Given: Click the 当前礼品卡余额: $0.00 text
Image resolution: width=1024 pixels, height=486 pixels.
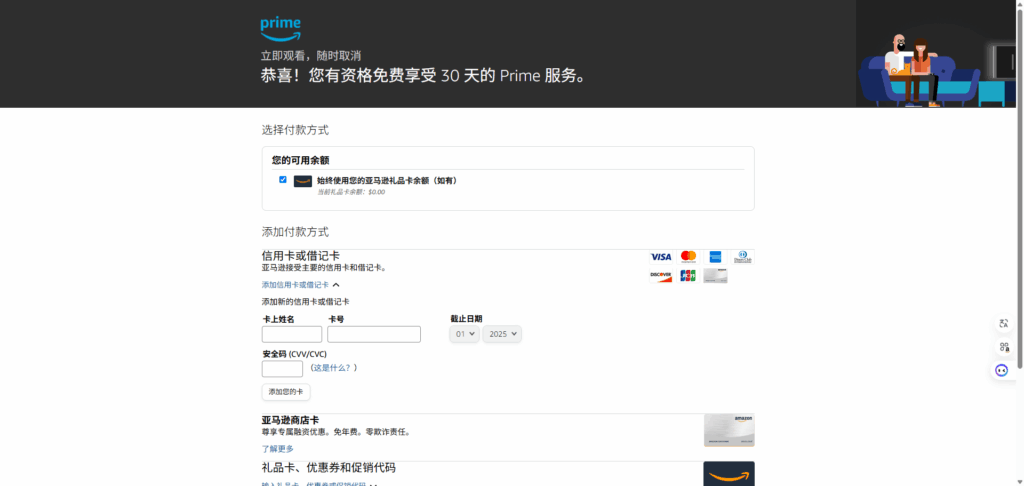Looking at the screenshot, I should (351, 192).
